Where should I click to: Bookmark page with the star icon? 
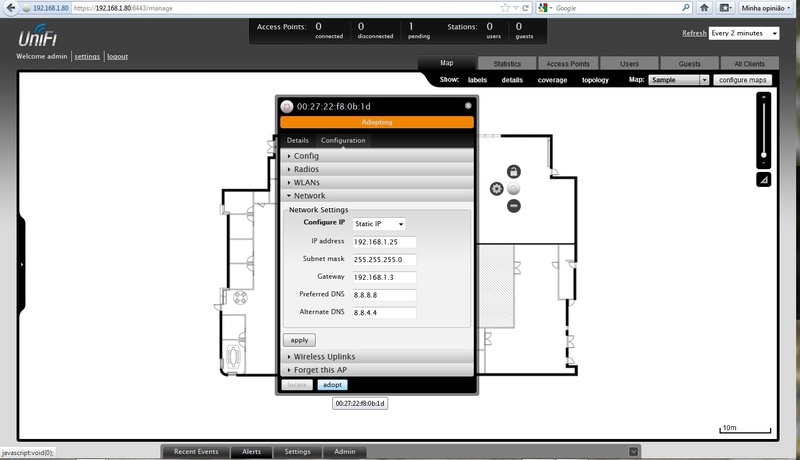point(505,8)
